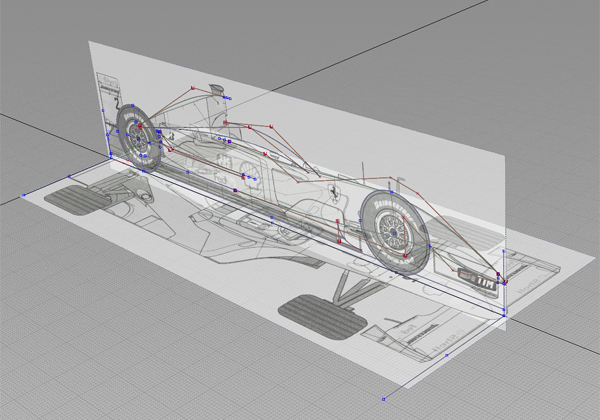Click the Ferrari shield logo on the car body
The width and height of the screenshot is (600, 420).
click(331, 192)
